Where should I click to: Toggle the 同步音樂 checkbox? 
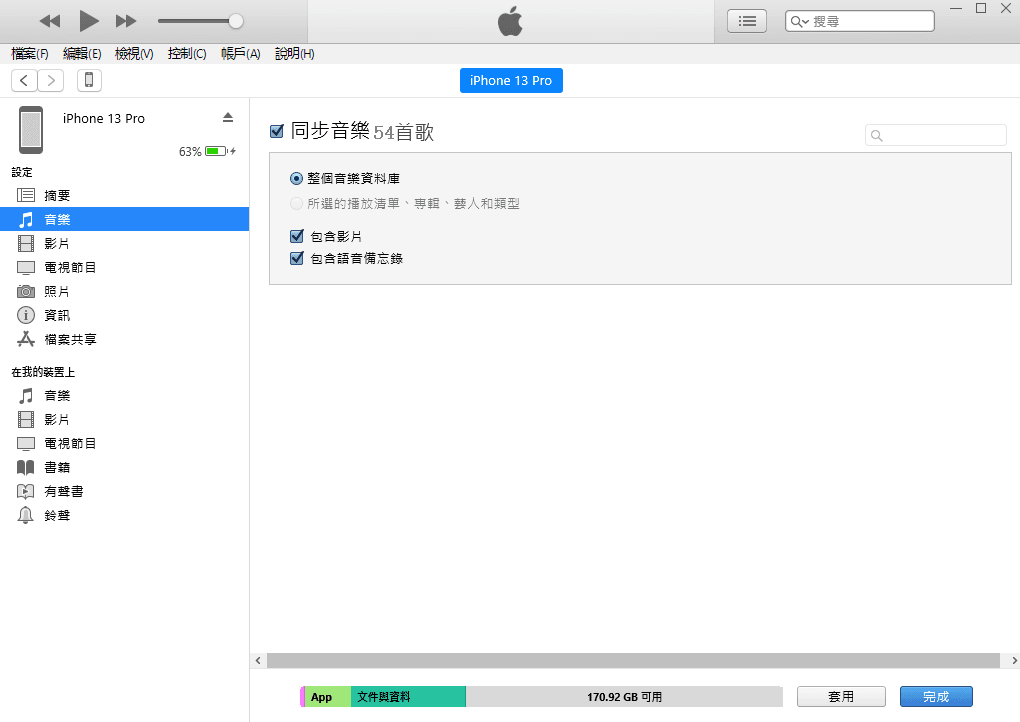pos(276,131)
